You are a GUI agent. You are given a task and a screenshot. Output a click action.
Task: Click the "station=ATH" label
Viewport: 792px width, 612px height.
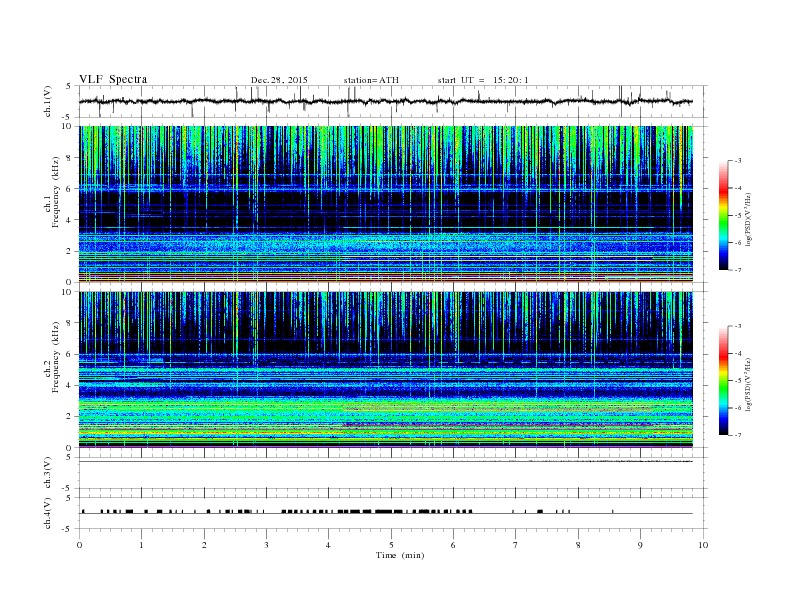point(371,80)
